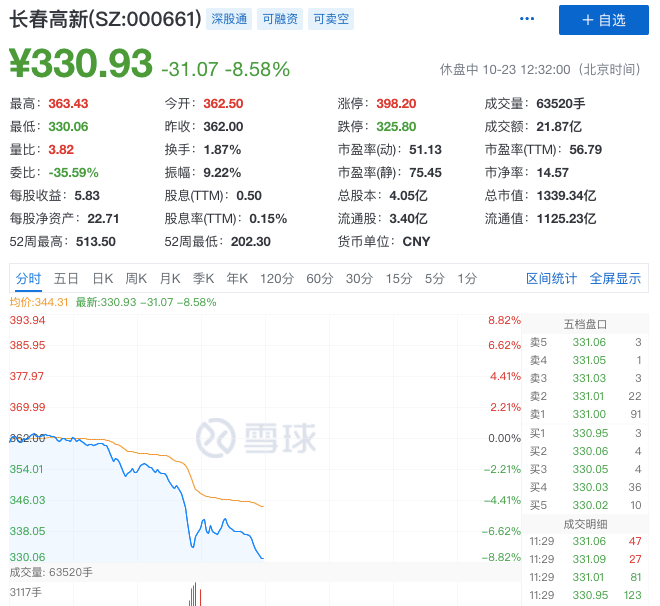Switch to 5分 chart tab

pos(434,279)
